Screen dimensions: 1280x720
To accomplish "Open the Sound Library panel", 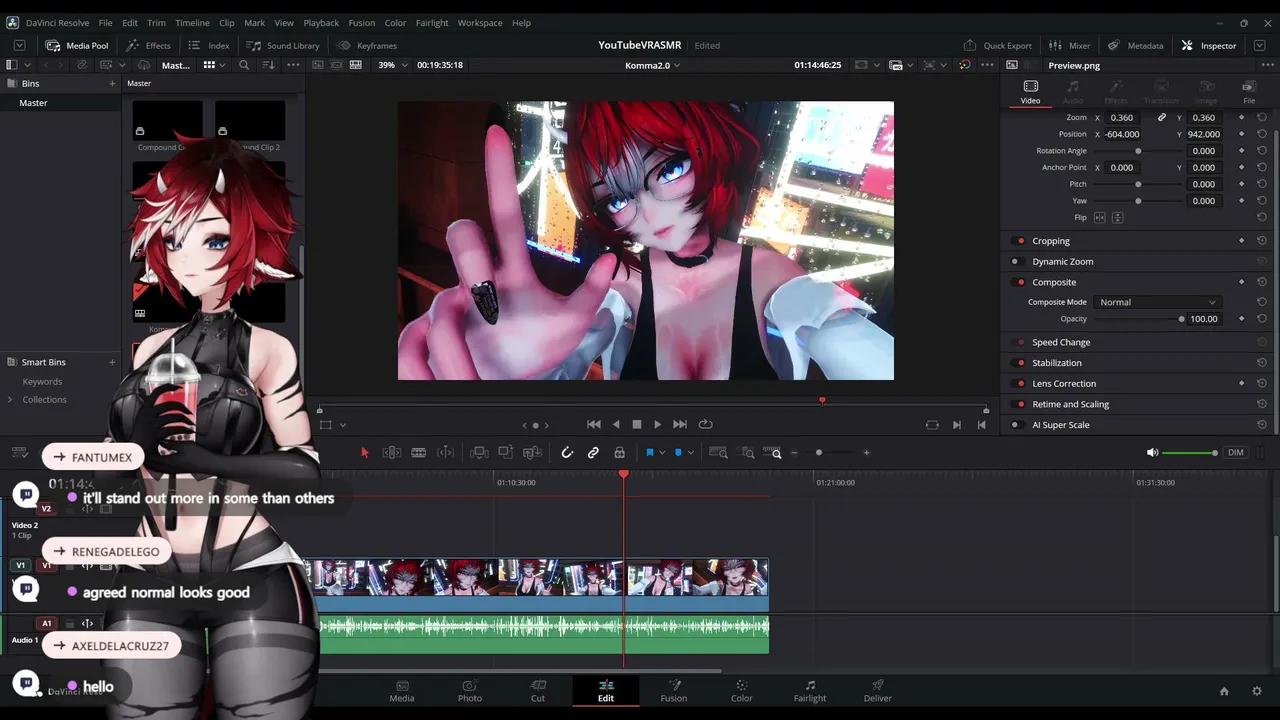I will pos(283,45).
